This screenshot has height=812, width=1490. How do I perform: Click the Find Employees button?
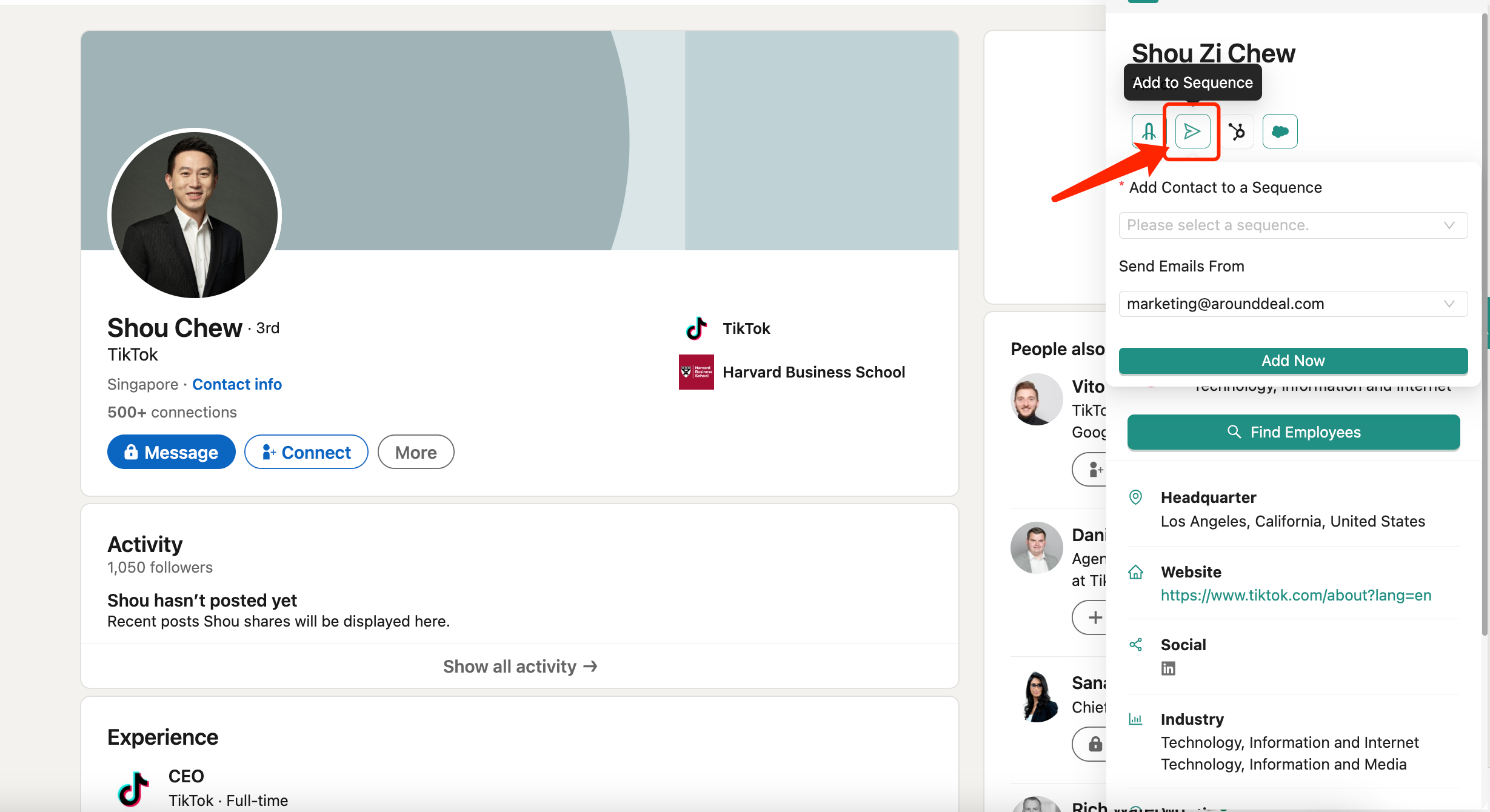pos(1293,432)
